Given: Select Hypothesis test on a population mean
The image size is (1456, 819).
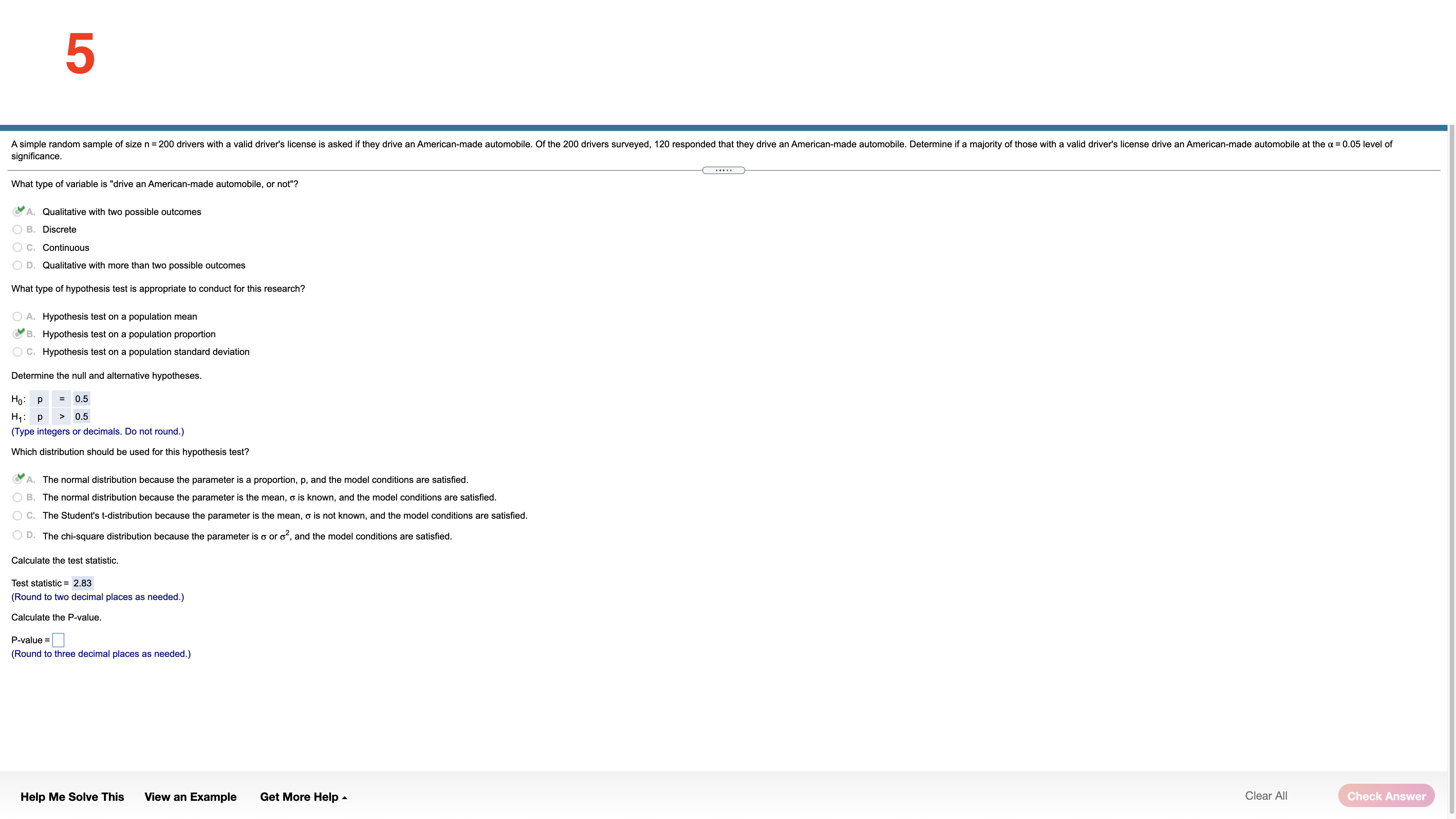Looking at the screenshot, I should [x=18, y=317].
